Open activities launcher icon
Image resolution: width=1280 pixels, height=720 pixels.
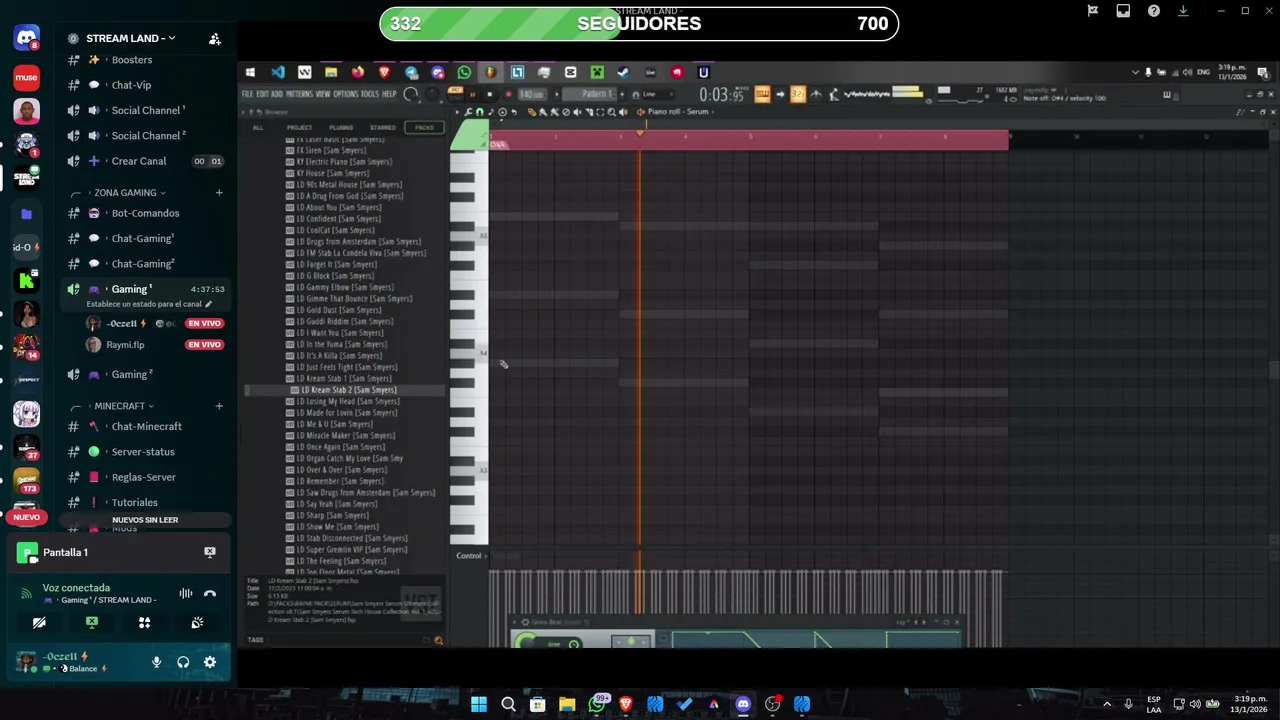[x=144, y=622]
